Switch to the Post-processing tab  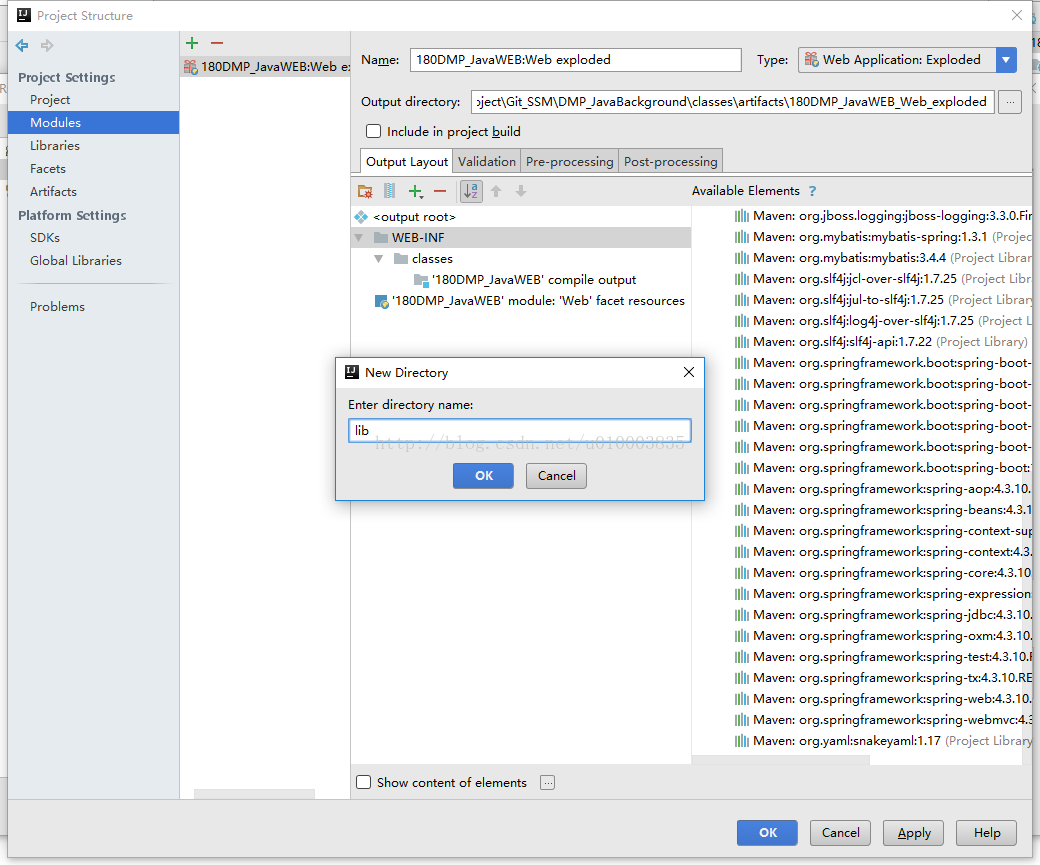point(671,162)
